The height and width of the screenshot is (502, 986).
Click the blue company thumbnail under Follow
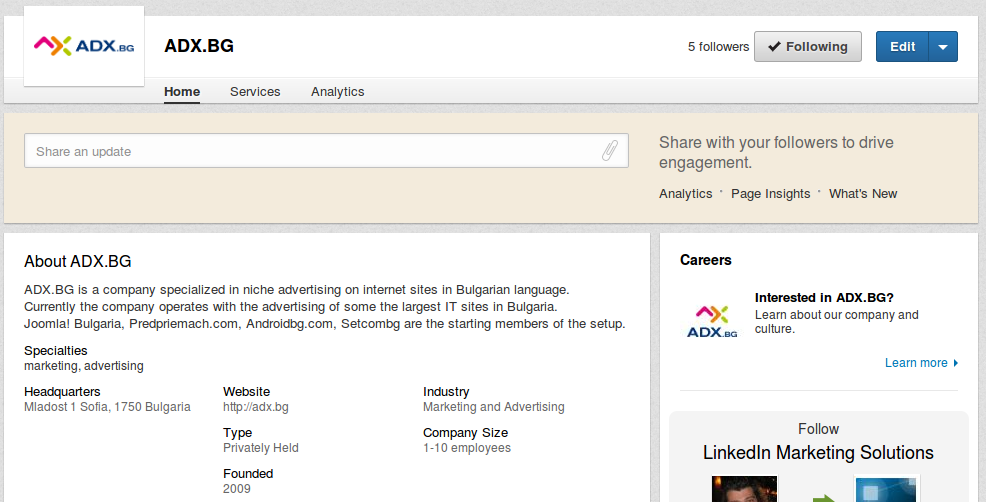click(x=887, y=489)
